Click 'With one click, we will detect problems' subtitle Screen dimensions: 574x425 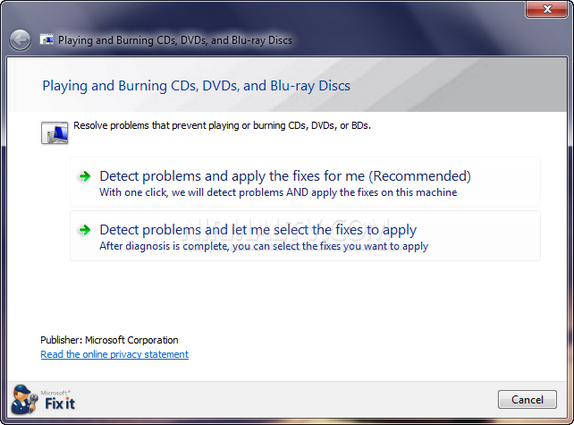[278, 192]
